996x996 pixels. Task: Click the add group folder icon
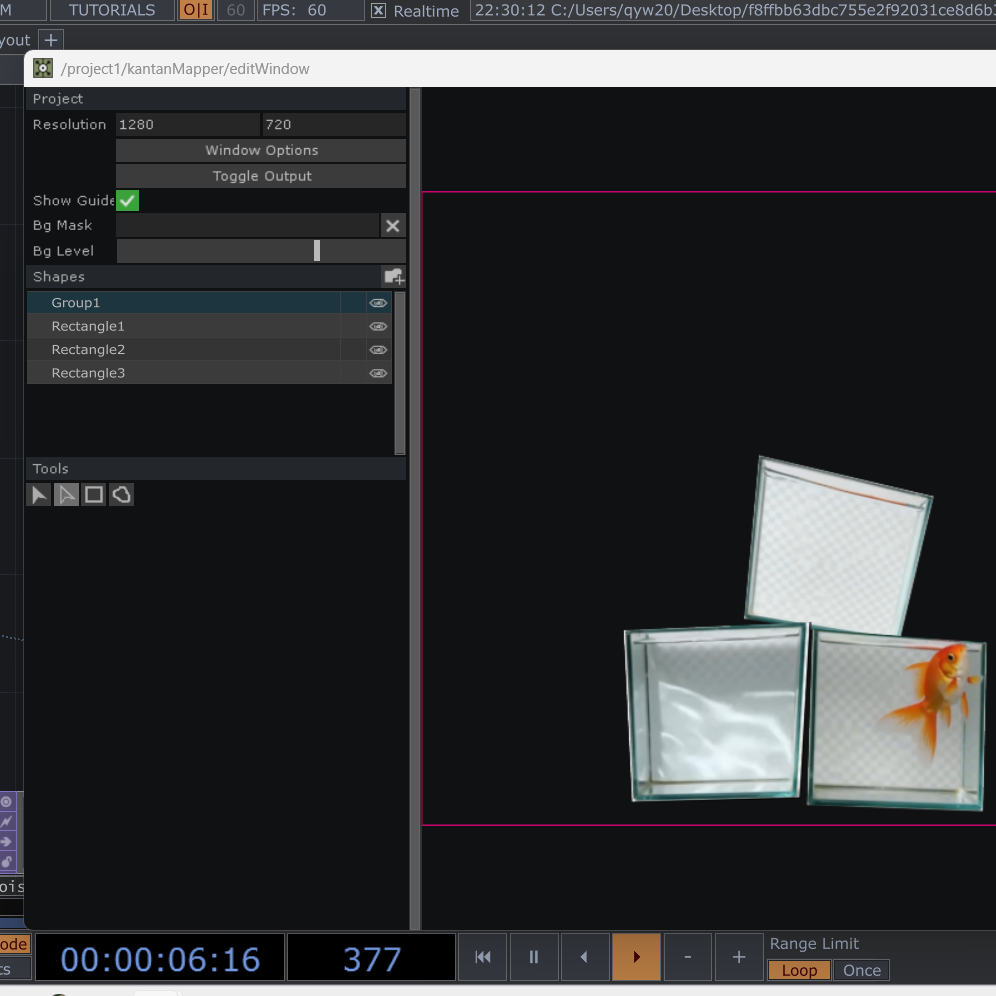pyautogui.click(x=393, y=277)
